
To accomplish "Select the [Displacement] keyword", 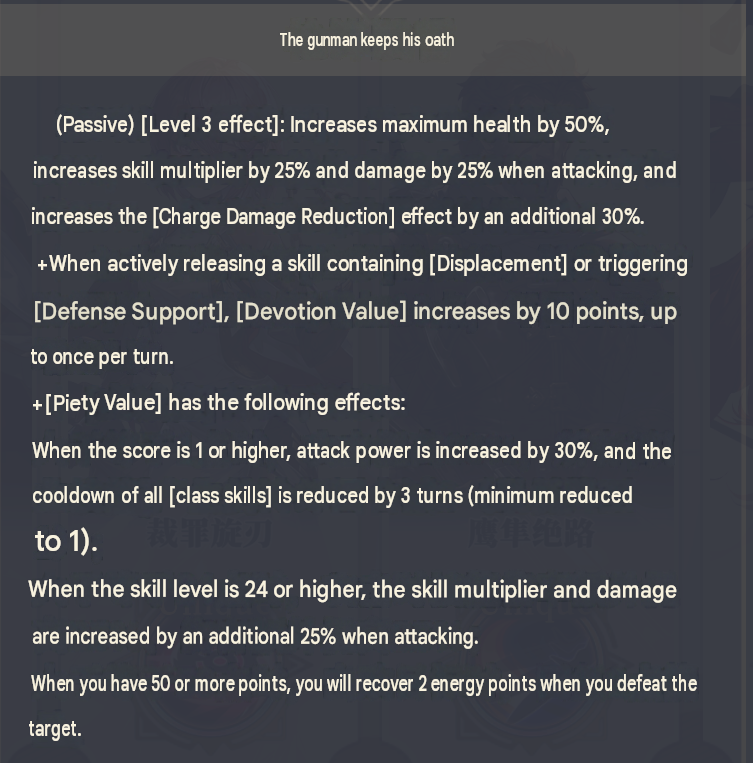I will (x=498, y=264).
